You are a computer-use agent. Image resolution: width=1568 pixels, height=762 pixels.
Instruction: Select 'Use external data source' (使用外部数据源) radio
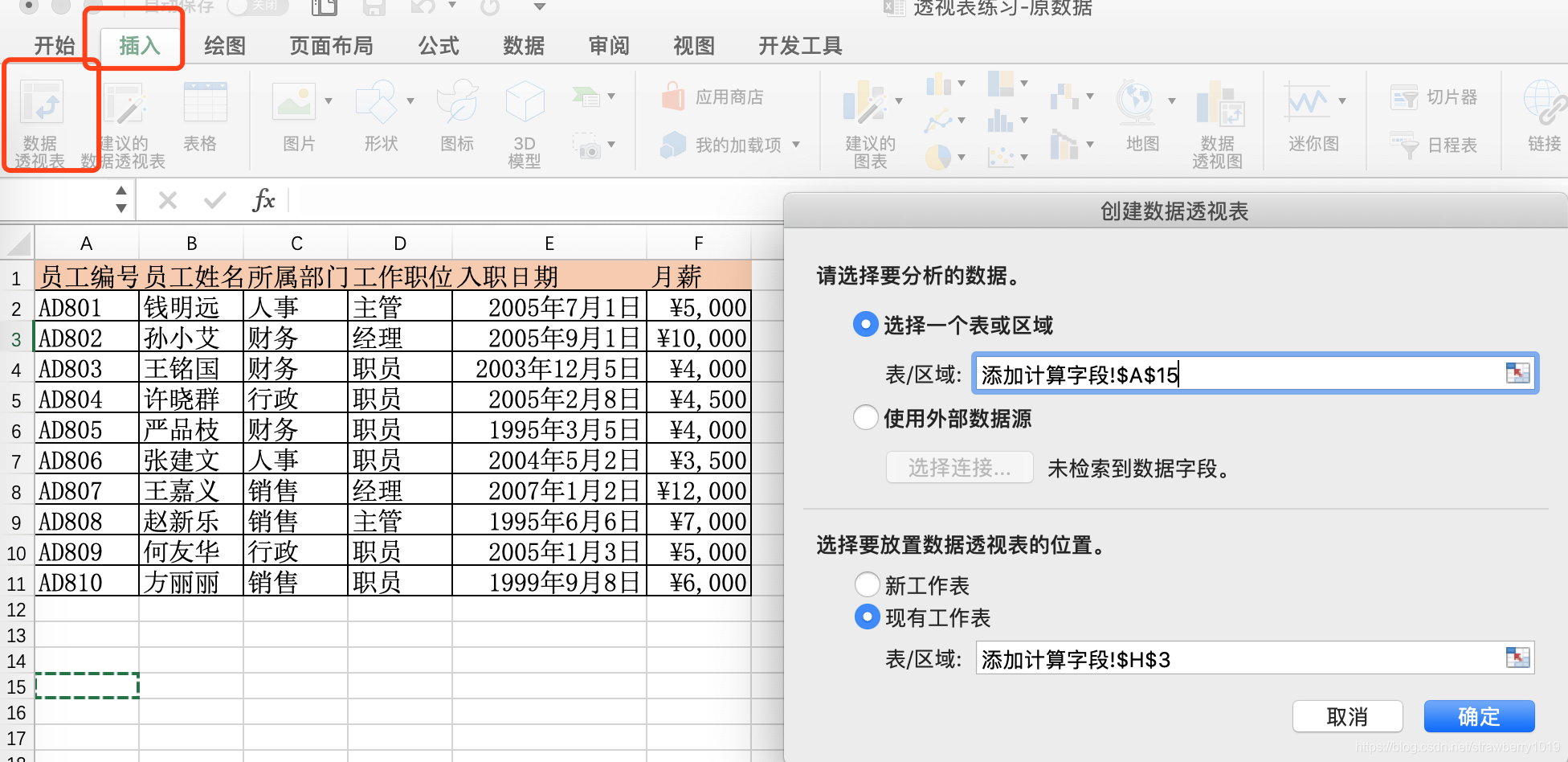pyautogui.click(x=865, y=417)
